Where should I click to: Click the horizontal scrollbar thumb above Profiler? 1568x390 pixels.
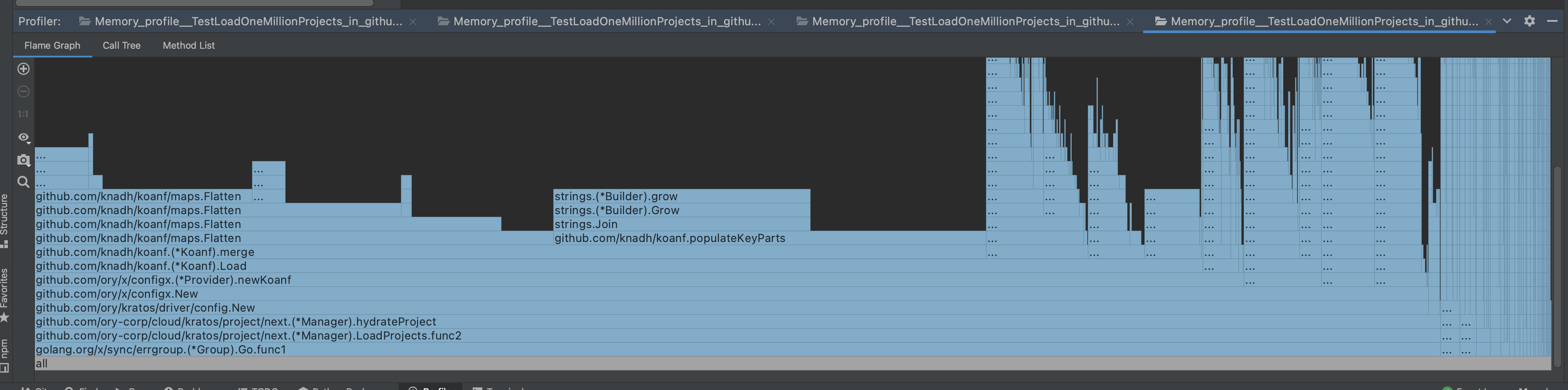pos(194,3)
